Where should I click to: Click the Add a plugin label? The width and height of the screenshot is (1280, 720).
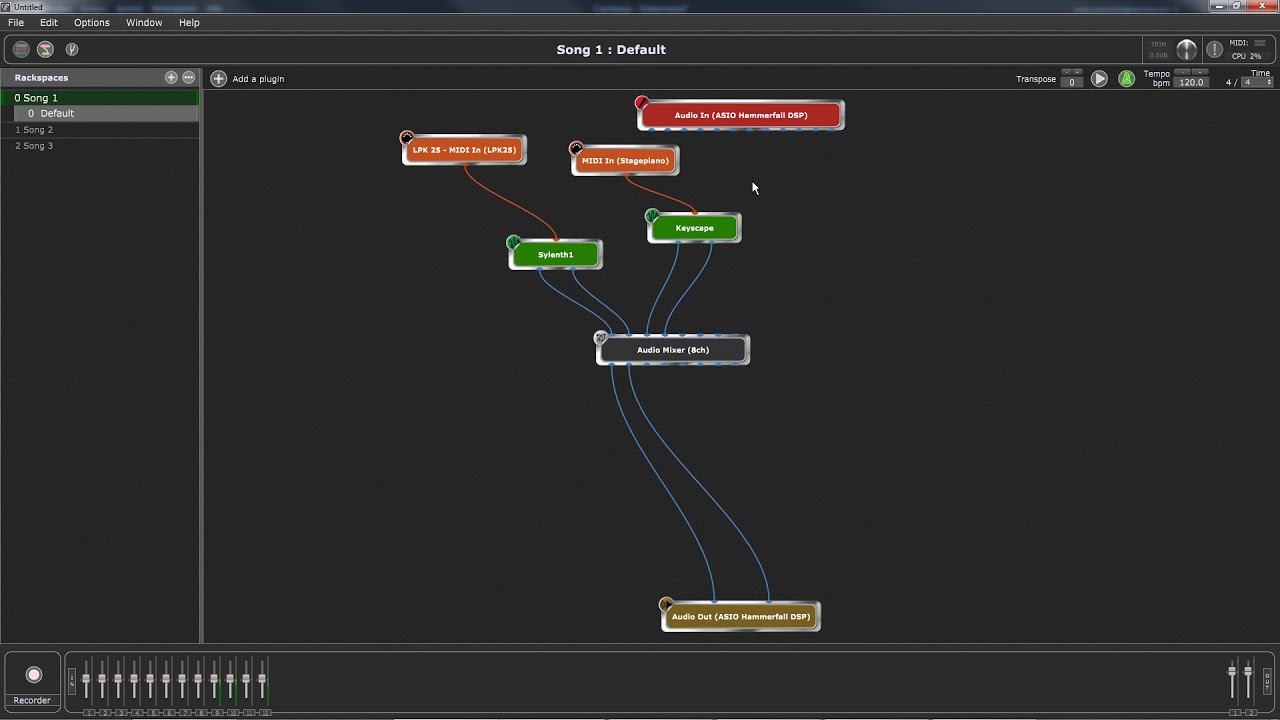[x=258, y=79]
